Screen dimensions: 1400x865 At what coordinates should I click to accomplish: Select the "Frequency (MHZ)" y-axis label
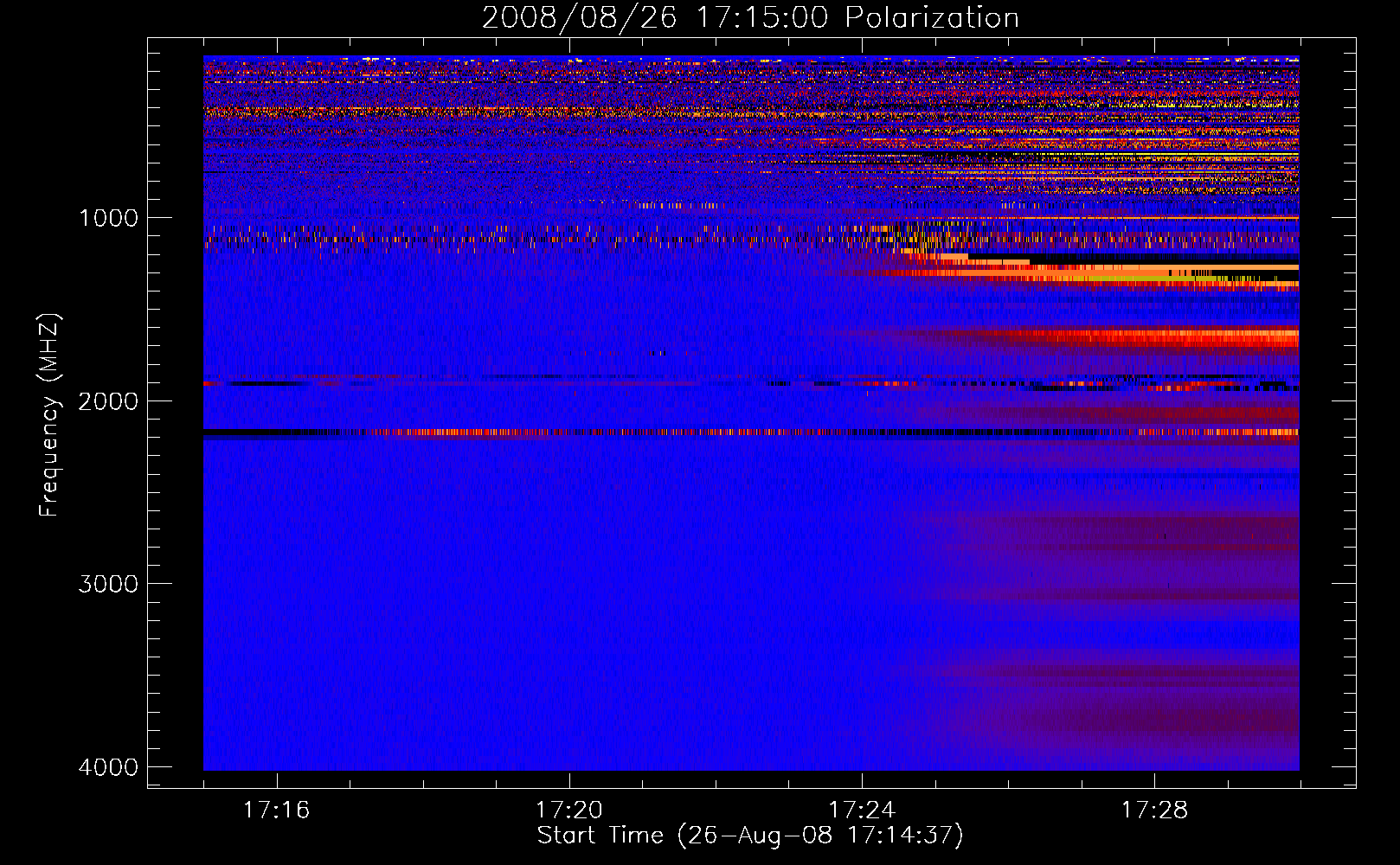click(x=48, y=415)
